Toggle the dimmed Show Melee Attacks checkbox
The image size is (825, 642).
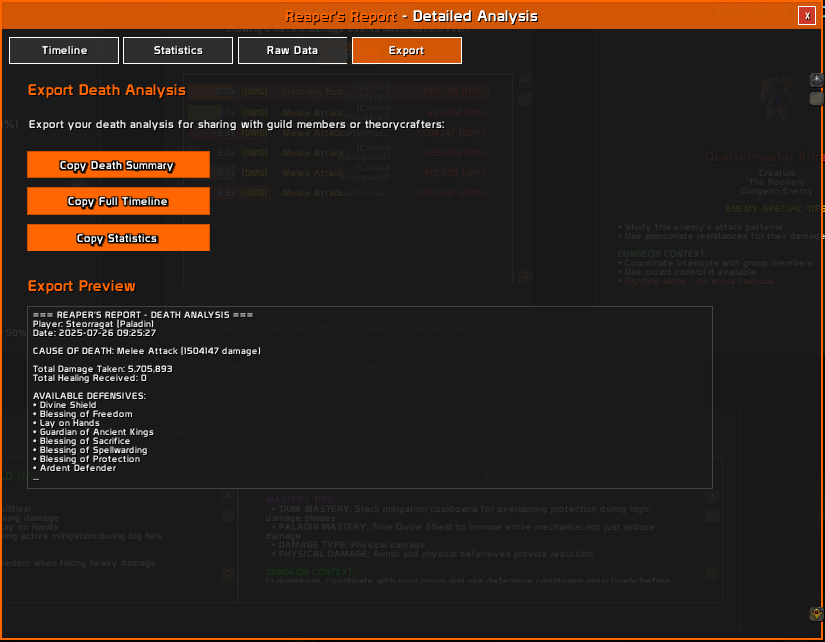[x=202, y=366]
